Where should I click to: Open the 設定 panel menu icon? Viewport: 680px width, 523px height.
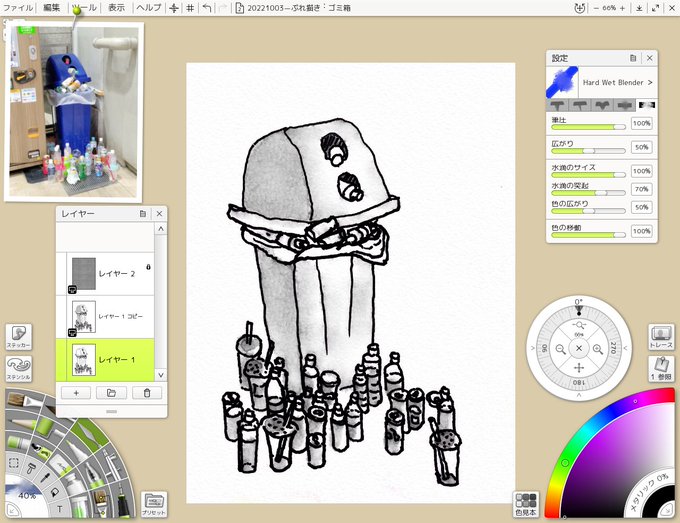pos(633,58)
